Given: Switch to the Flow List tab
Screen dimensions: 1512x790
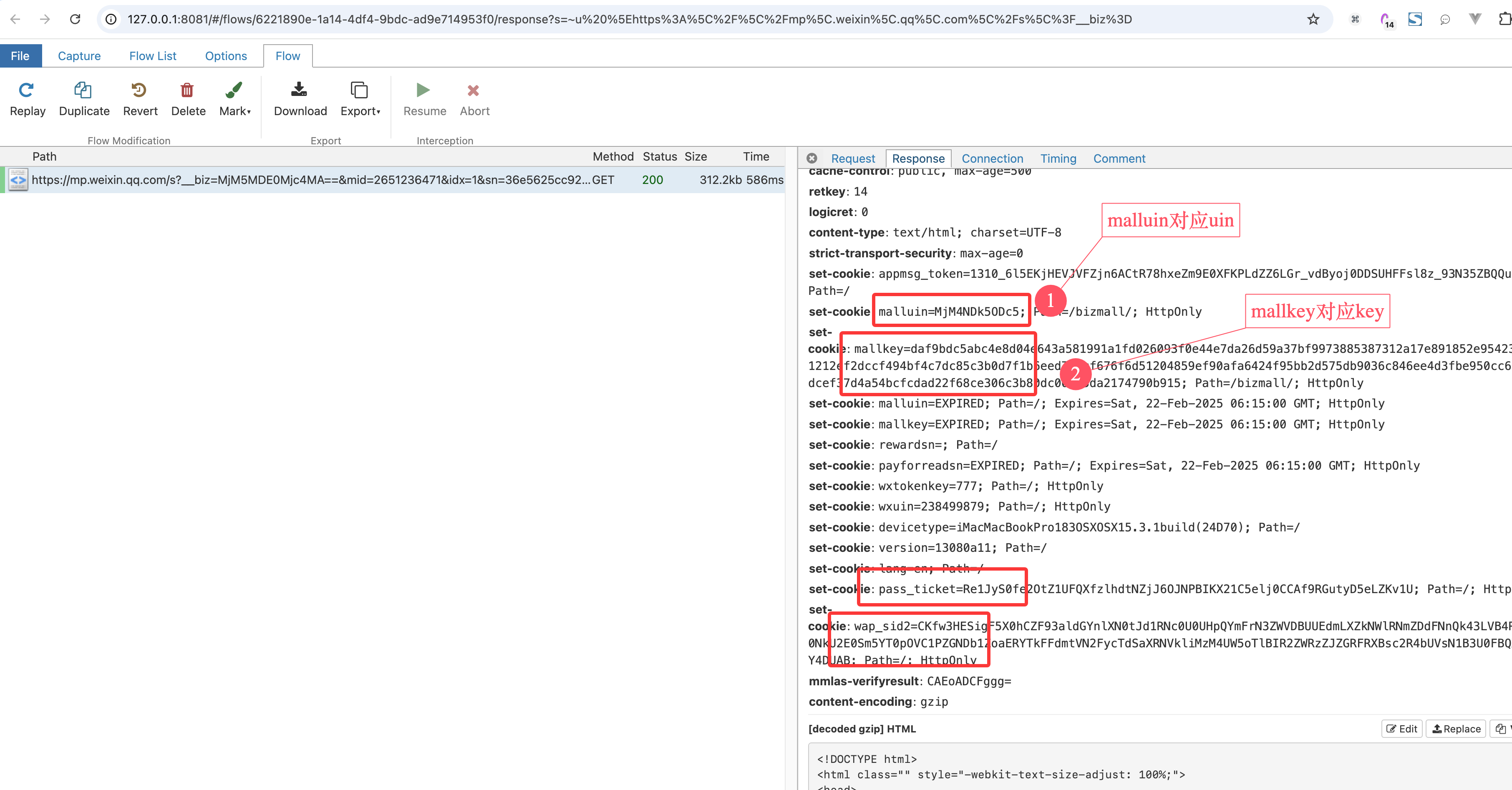Looking at the screenshot, I should pos(153,56).
